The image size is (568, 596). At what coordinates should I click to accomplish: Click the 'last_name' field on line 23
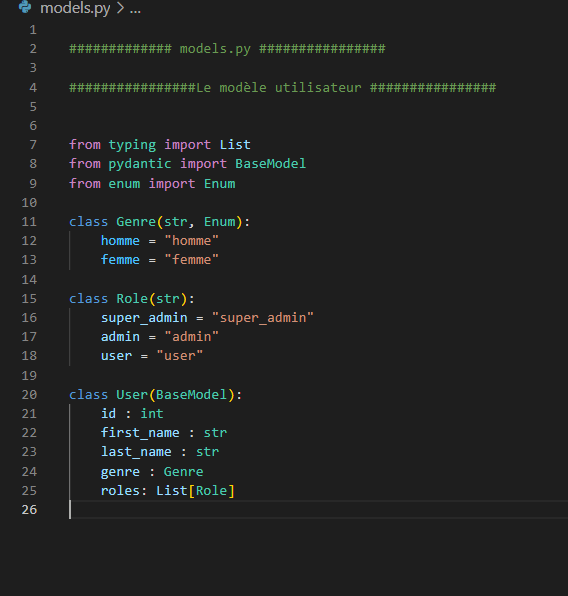coord(136,452)
